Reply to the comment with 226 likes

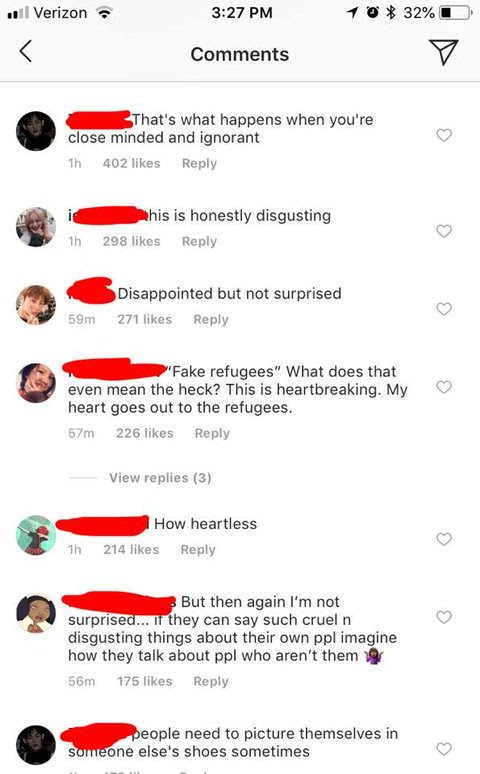(x=212, y=433)
